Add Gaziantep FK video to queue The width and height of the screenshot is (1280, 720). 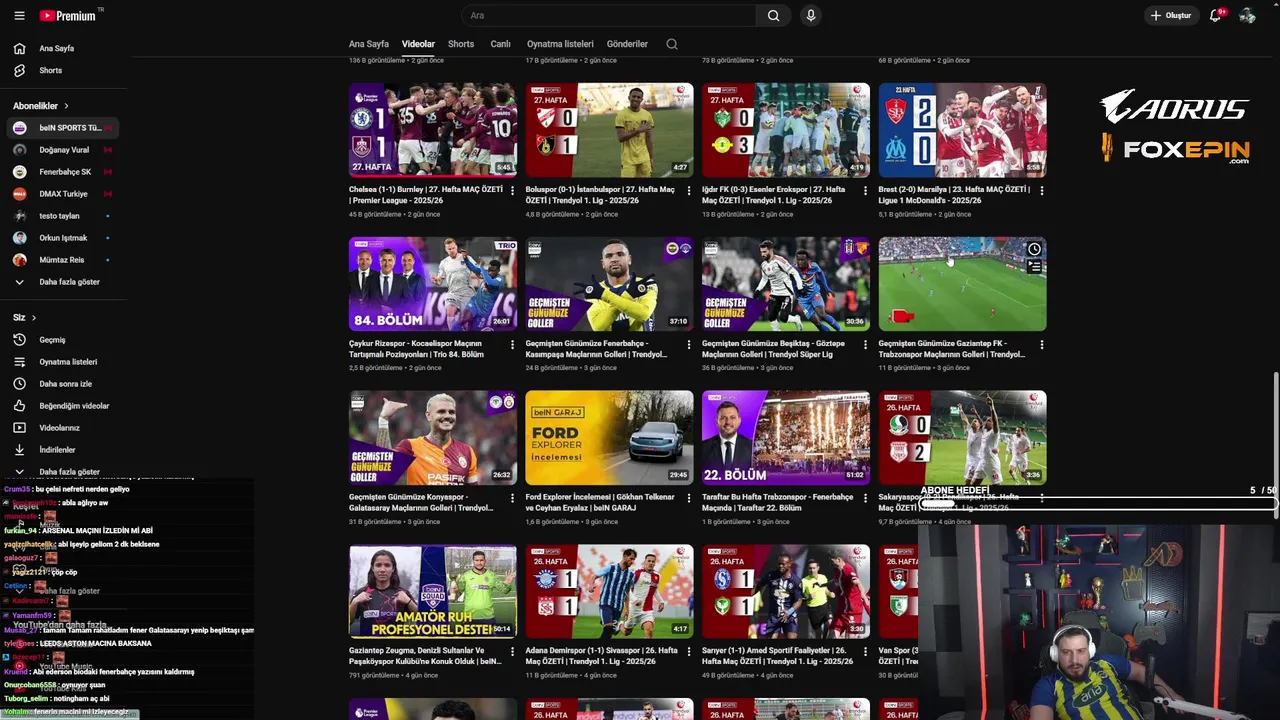click(1034, 267)
